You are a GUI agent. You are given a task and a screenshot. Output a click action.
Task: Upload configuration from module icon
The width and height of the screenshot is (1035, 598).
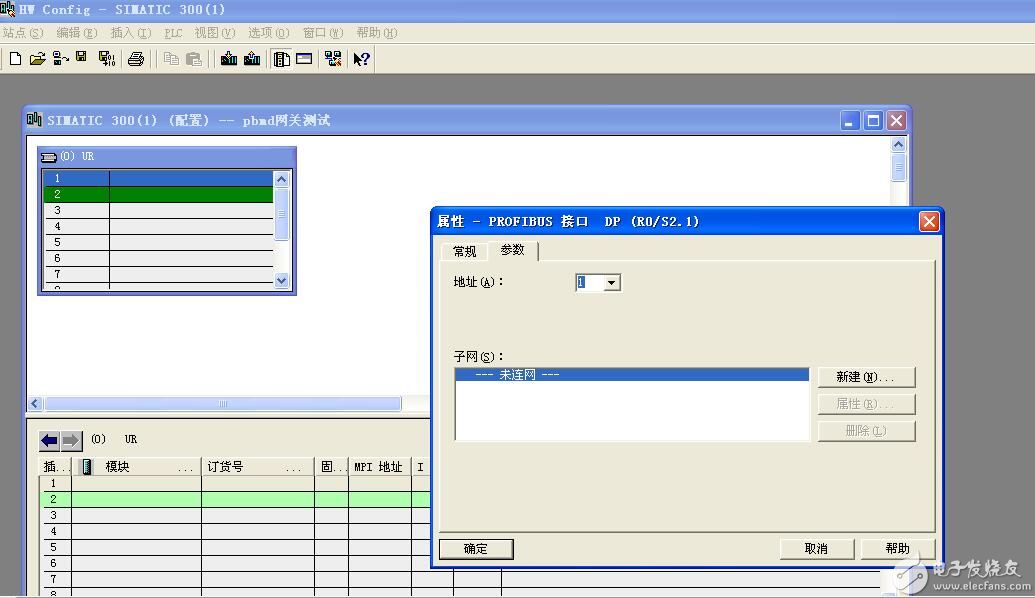click(x=251, y=59)
